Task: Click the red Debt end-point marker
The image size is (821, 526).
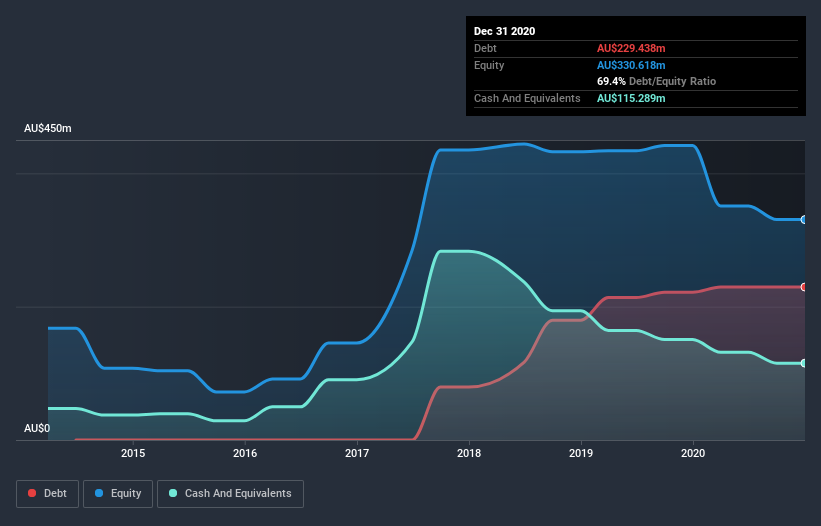Action: 804,287
